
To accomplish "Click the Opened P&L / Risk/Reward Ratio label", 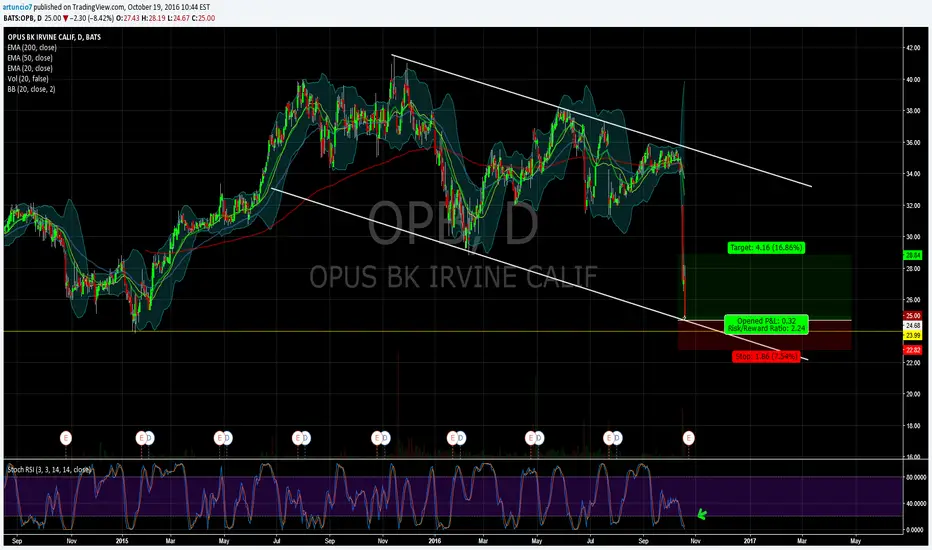I will pyautogui.click(x=766, y=325).
